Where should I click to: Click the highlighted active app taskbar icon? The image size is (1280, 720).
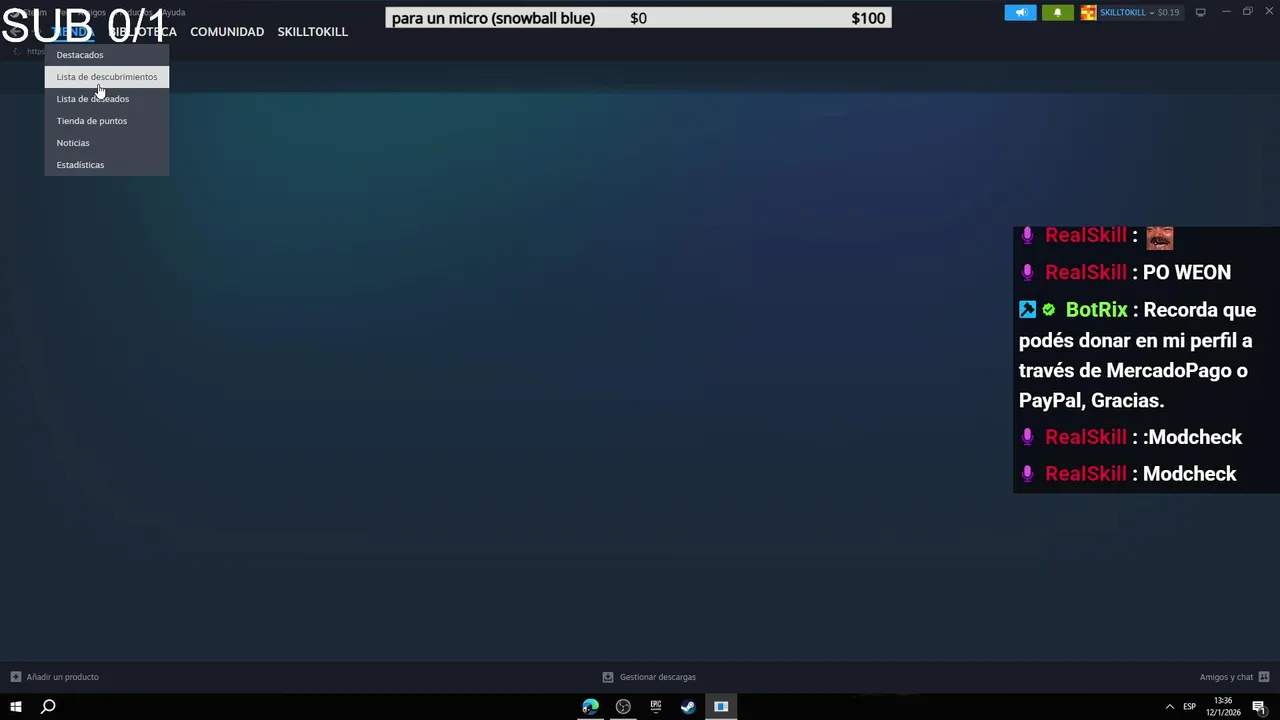point(721,707)
